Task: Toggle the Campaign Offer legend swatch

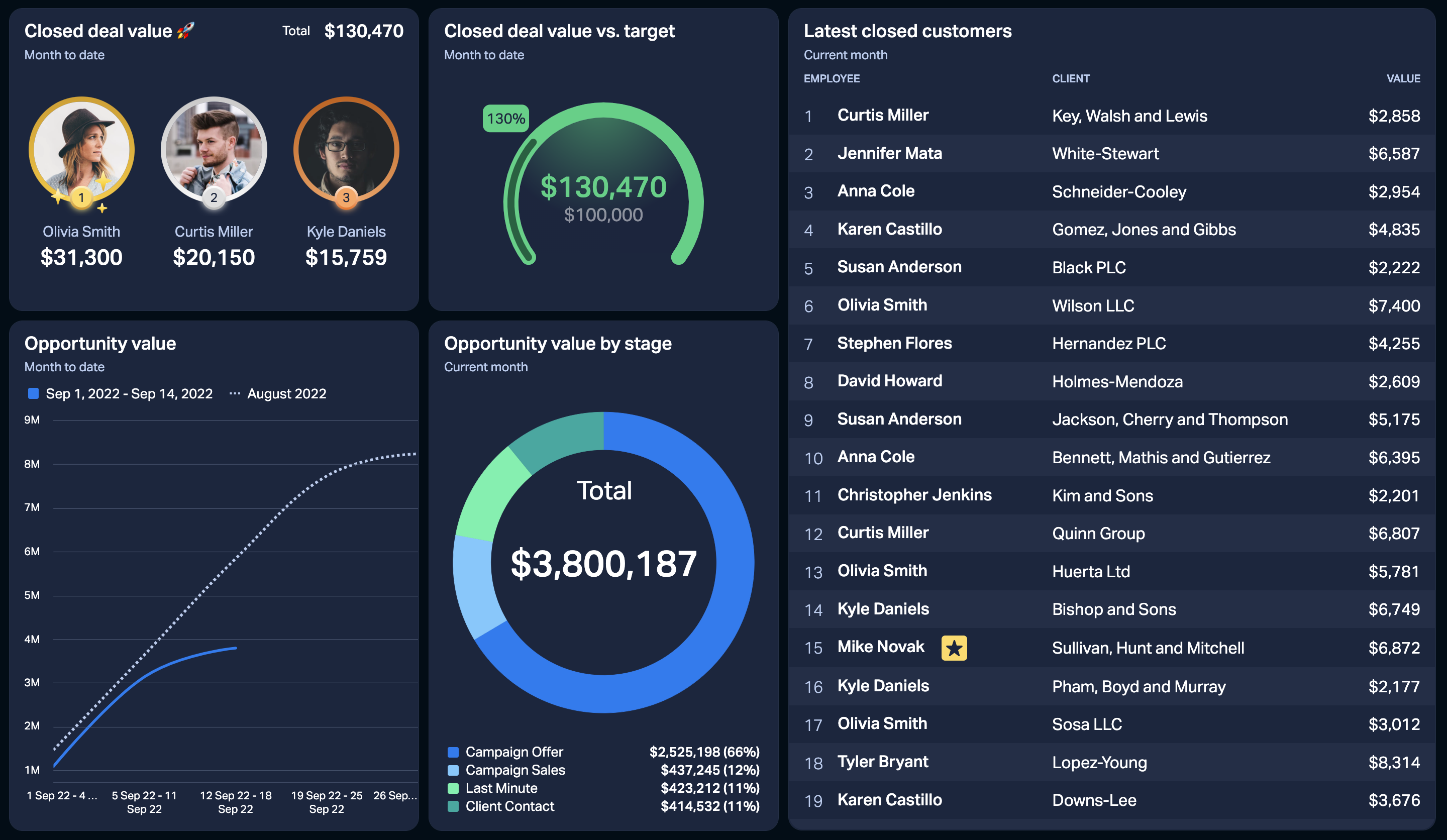Action: [x=453, y=752]
